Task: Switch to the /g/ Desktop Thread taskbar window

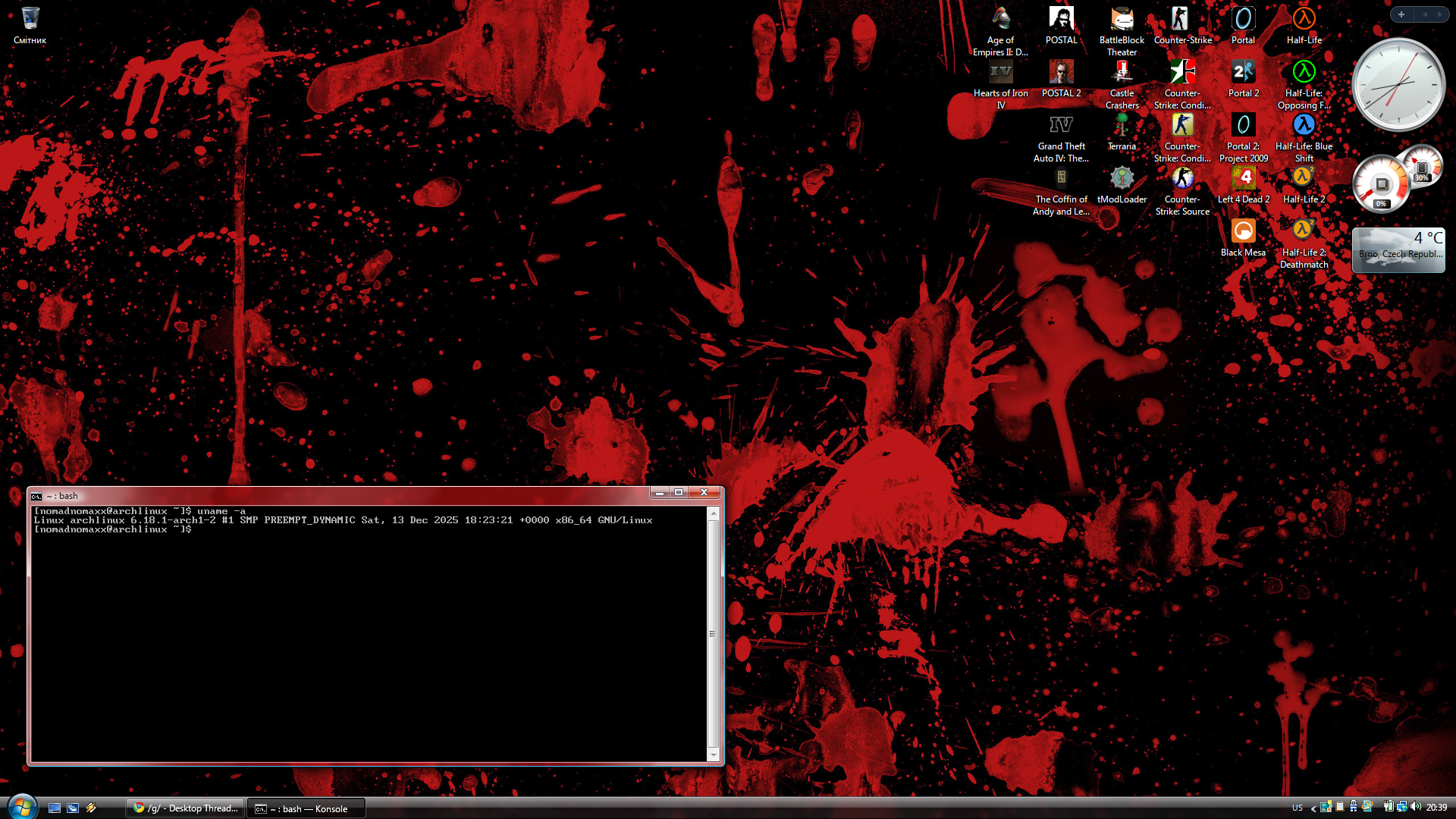Action: [x=186, y=808]
